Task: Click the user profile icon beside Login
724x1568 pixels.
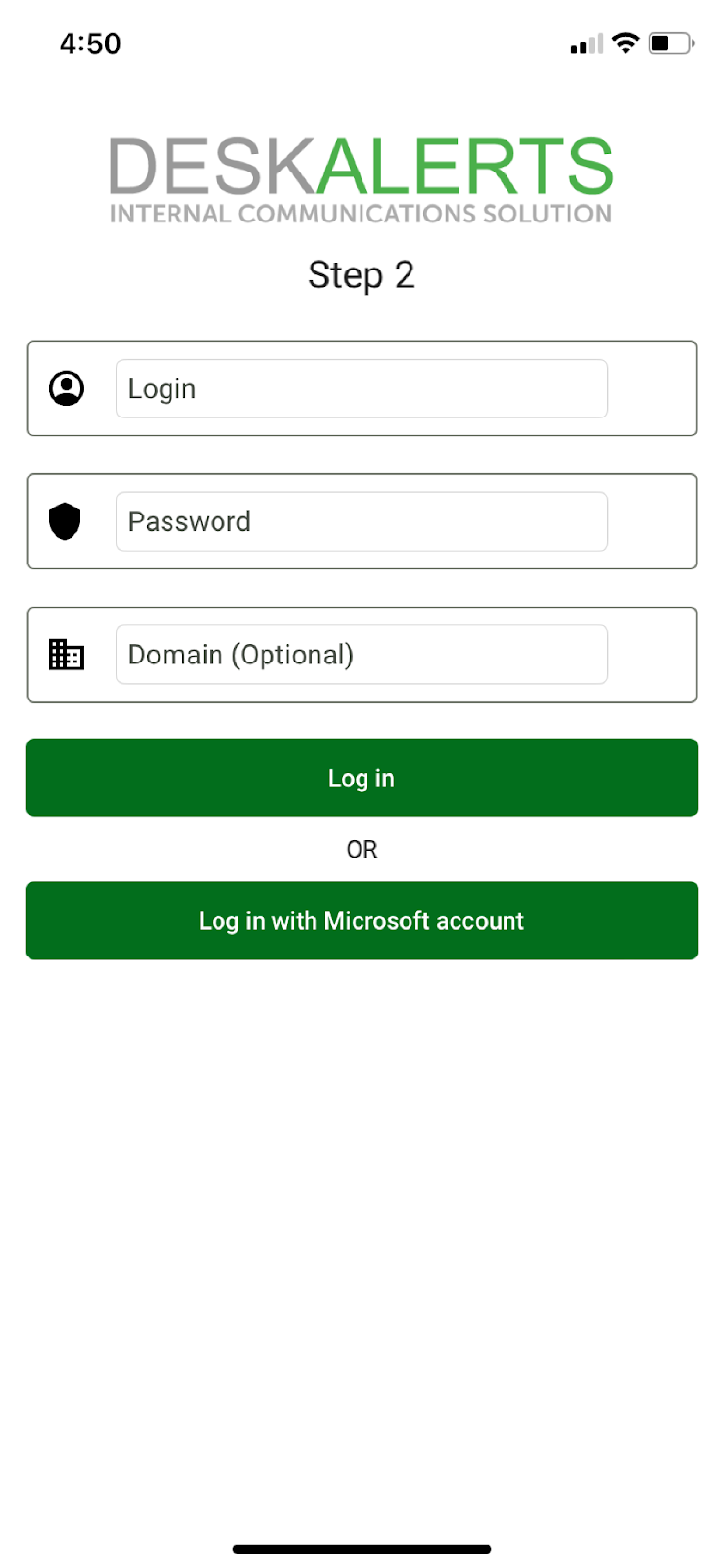Action: tap(67, 389)
